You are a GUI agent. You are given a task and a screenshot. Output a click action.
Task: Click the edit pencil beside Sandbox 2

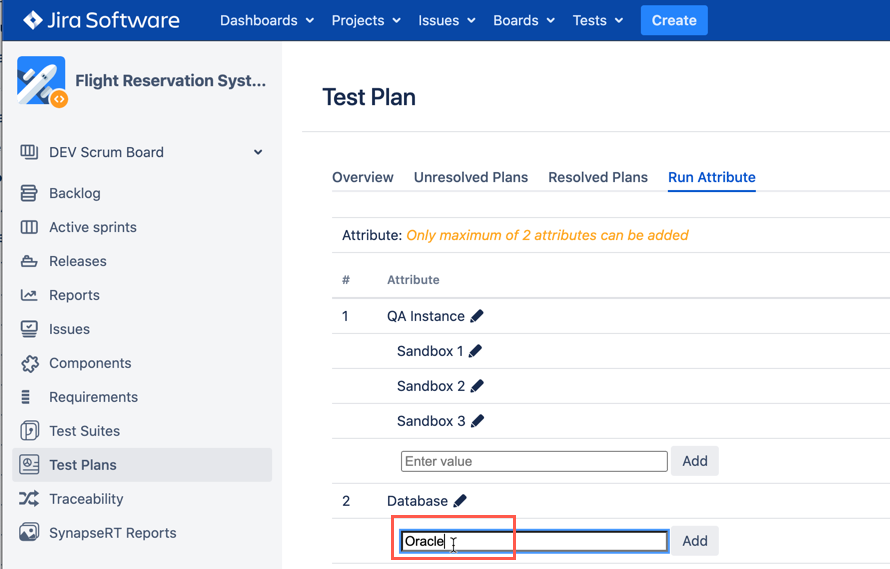click(477, 386)
